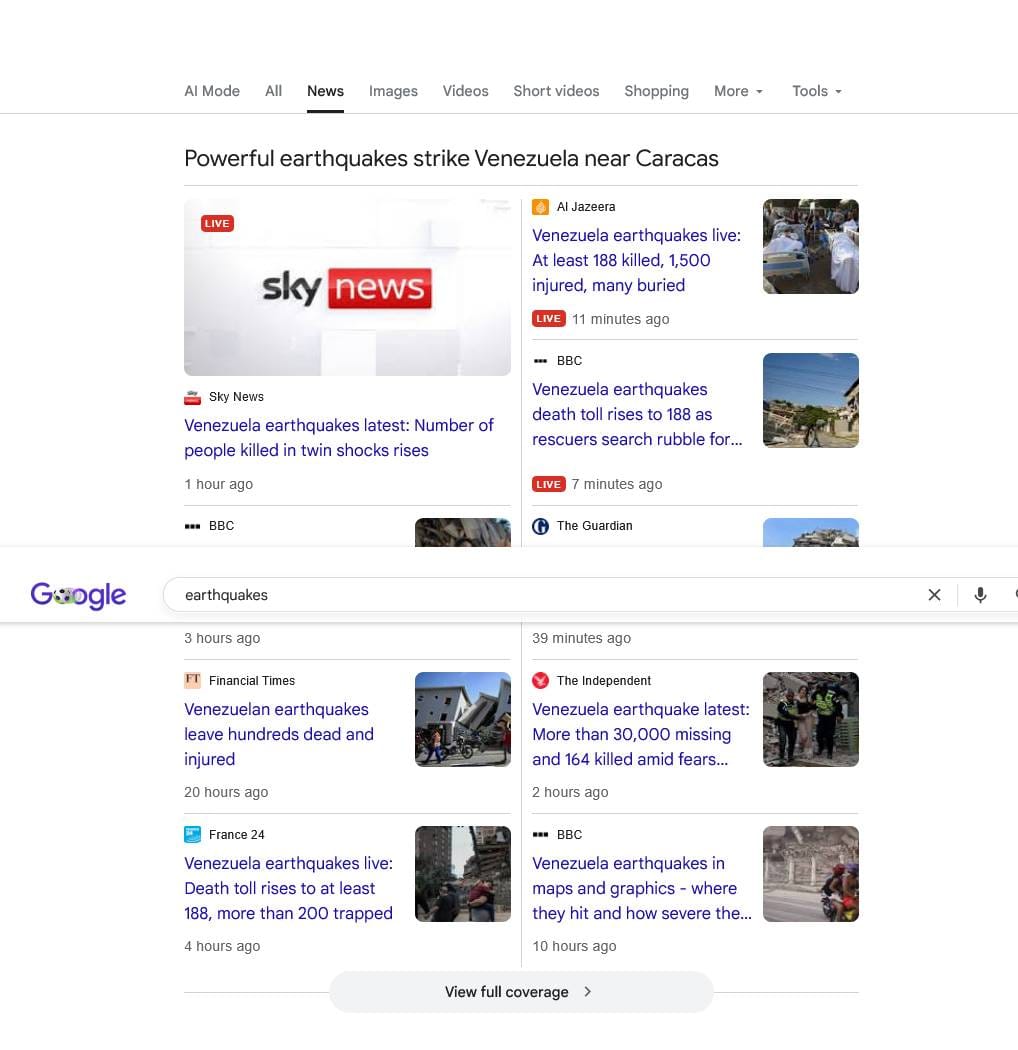Click the '1 hour ago' timestamp
The image size is (1018, 1050).
pyautogui.click(x=218, y=484)
